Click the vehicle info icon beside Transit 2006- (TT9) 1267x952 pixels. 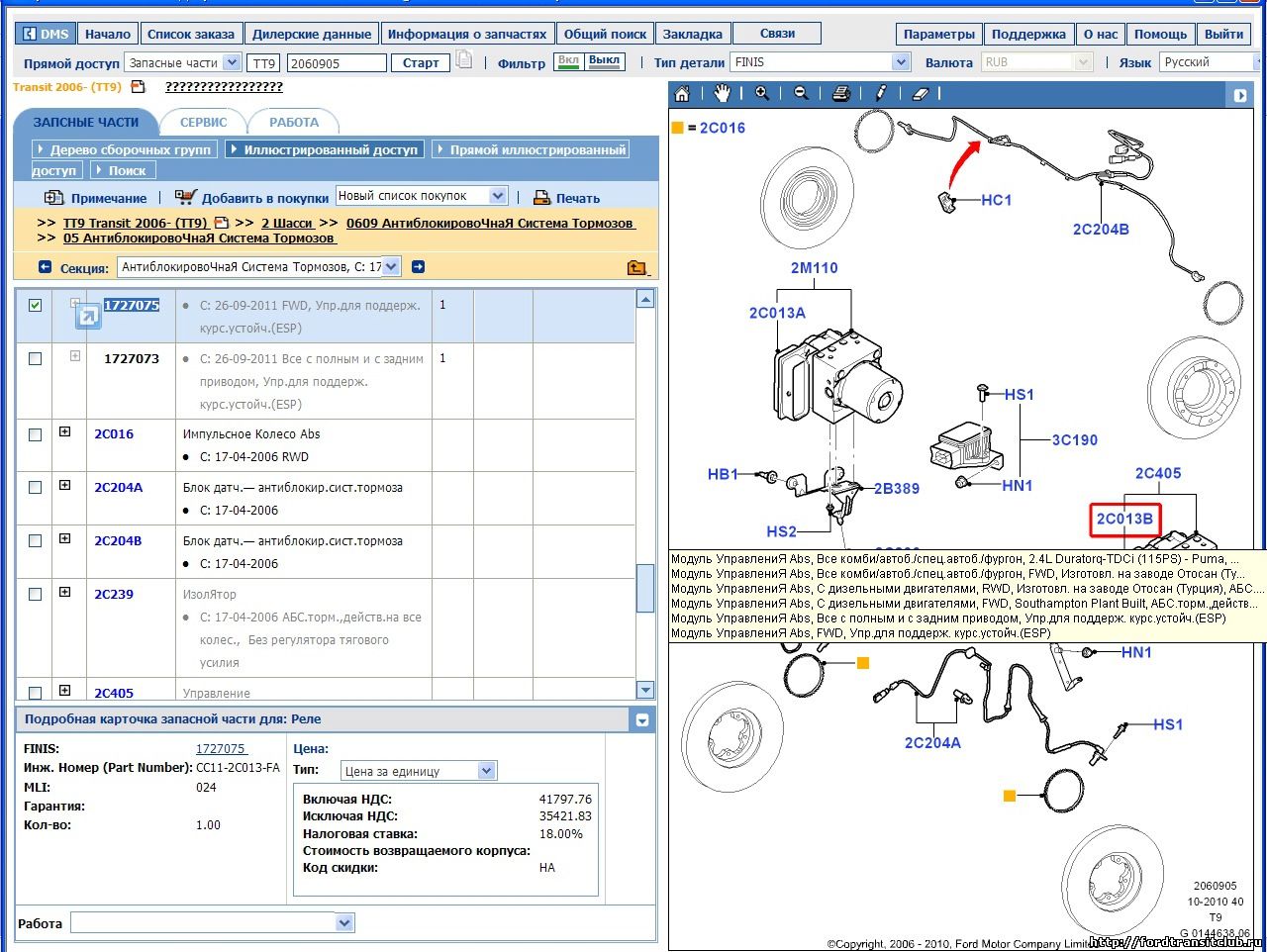coord(138,87)
